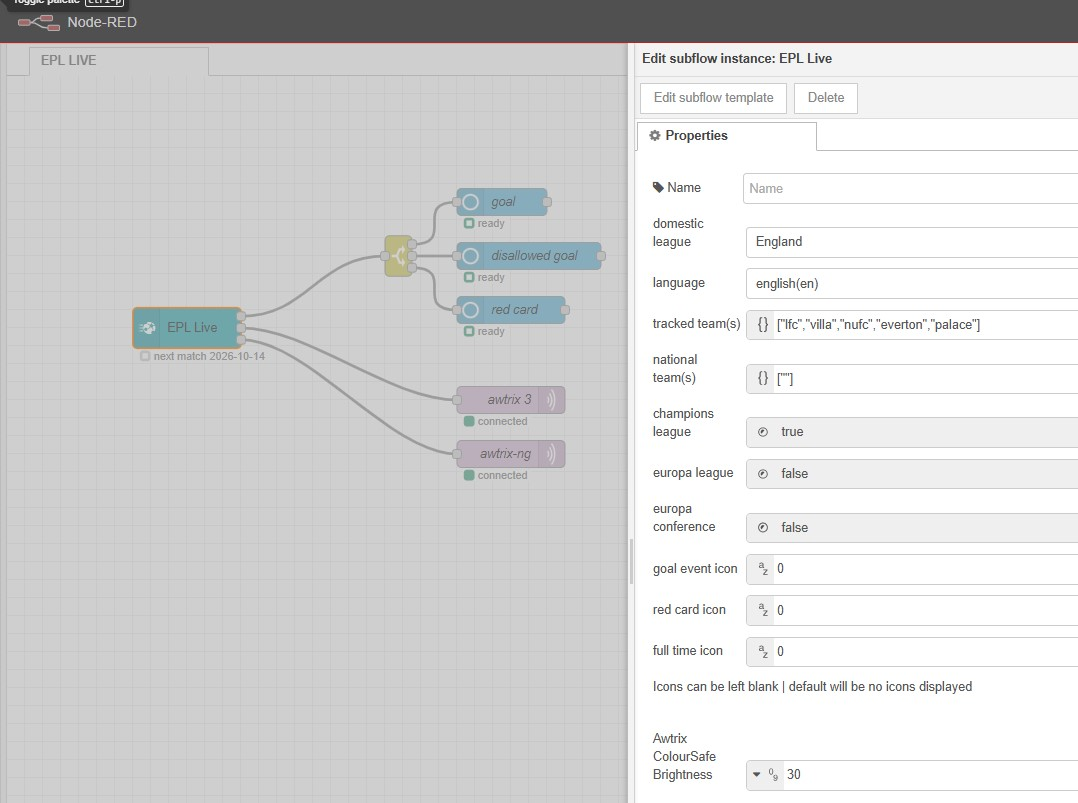
Task: Select the yellow switch node on the canvas
Action: [399, 256]
